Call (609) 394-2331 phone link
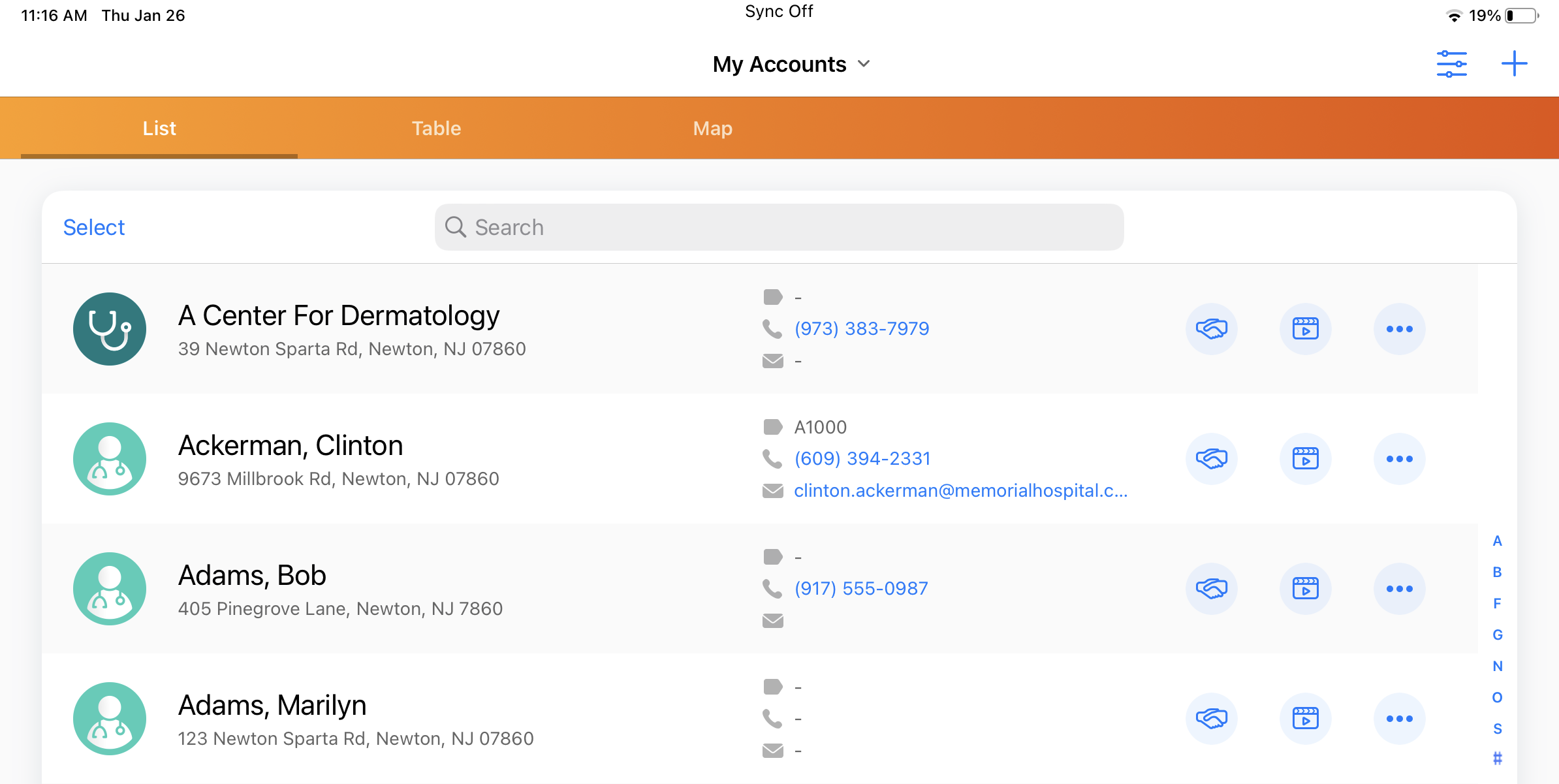The height and width of the screenshot is (784, 1559). [862, 459]
